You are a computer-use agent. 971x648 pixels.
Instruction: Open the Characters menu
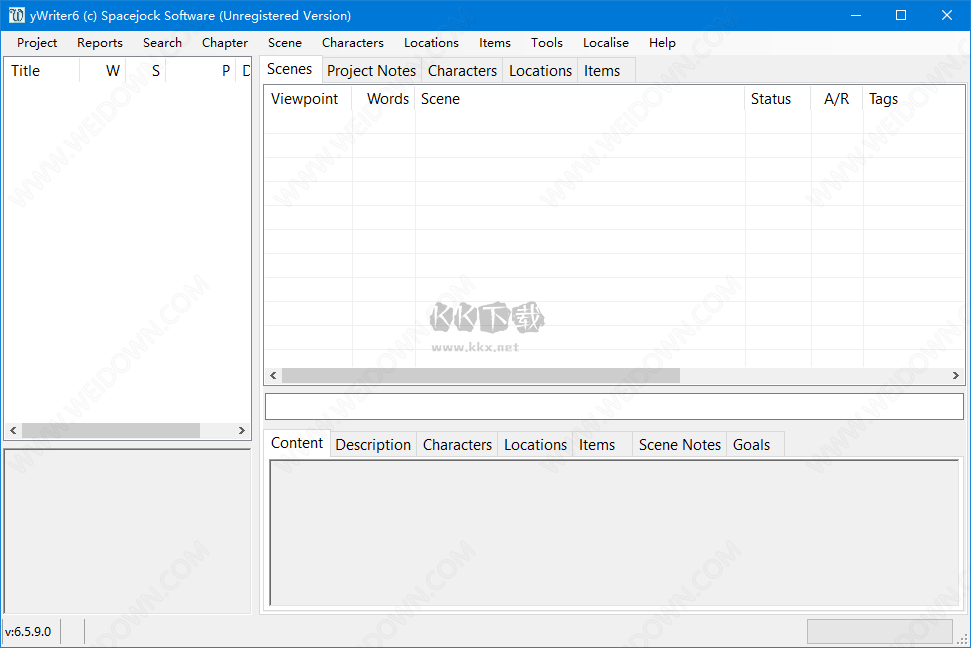[x=353, y=43]
